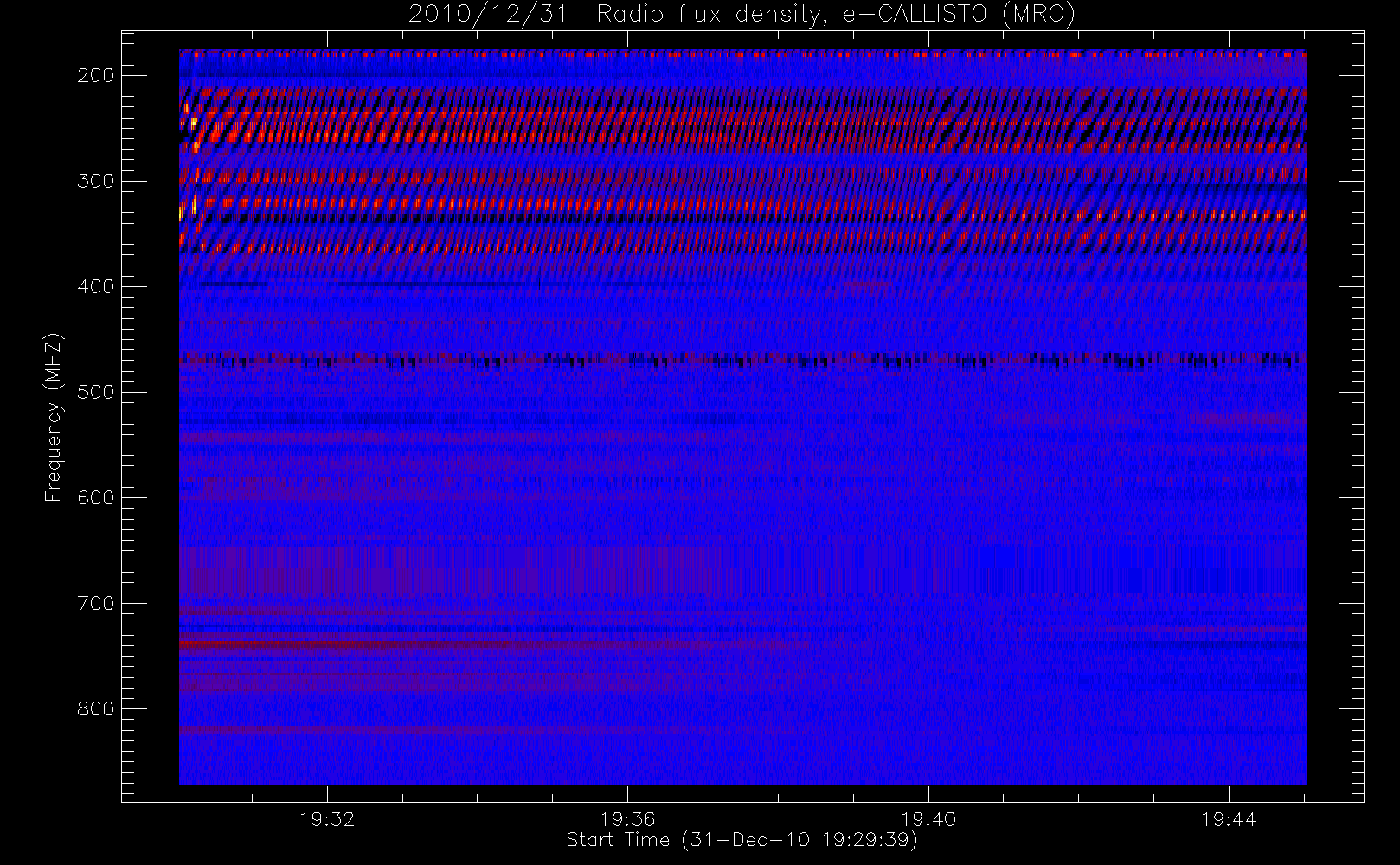Click the 800 frequency tick label

coord(95,708)
